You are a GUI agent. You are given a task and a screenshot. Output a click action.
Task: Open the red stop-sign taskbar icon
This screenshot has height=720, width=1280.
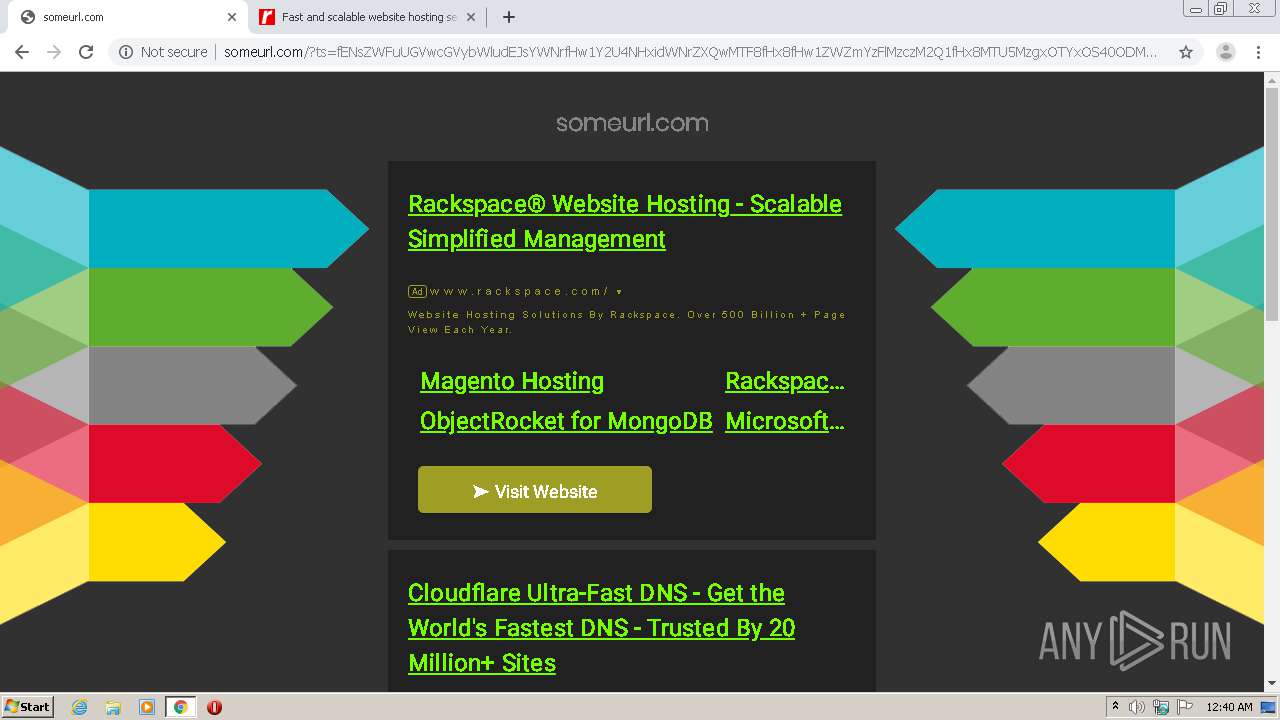214,707
